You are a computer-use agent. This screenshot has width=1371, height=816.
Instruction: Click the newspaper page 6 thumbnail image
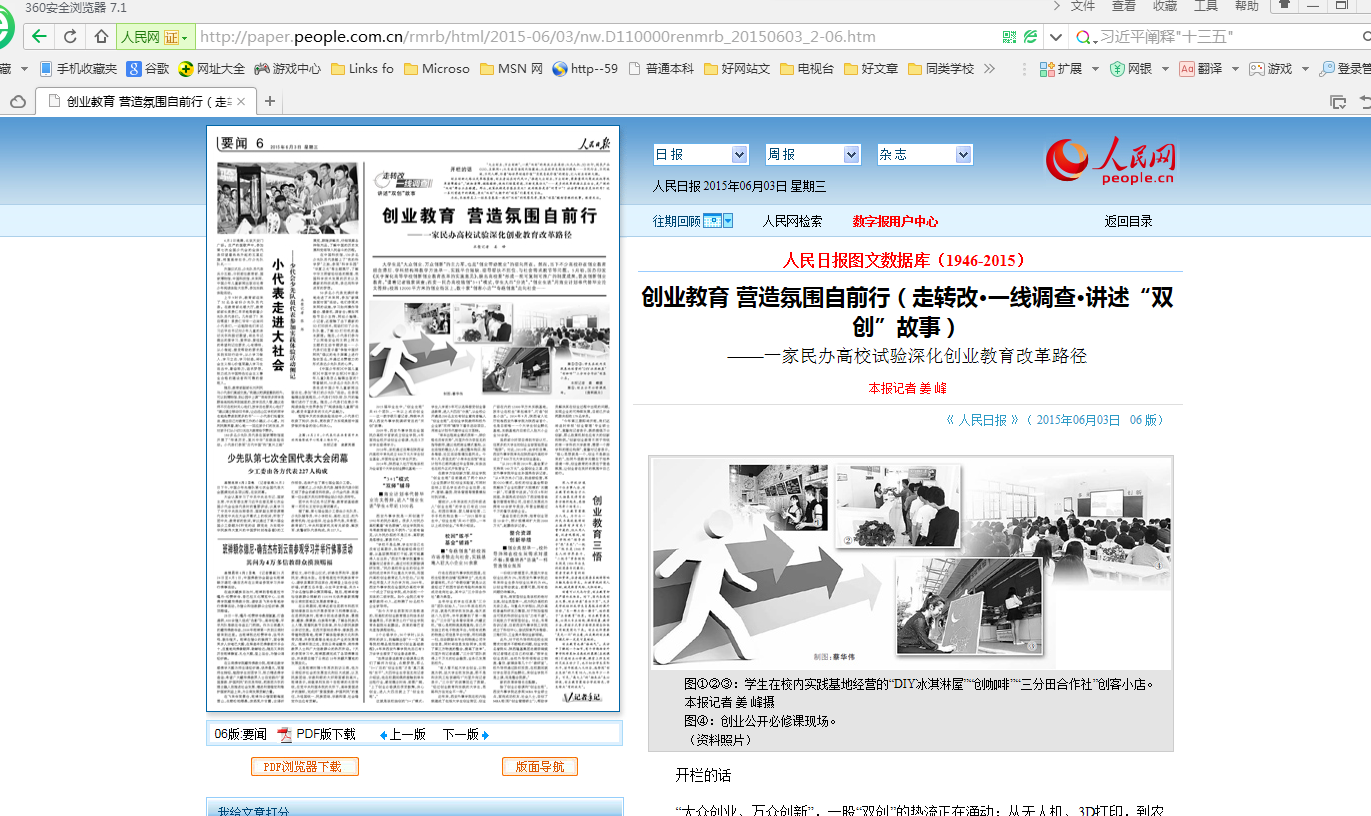[413, 419]
